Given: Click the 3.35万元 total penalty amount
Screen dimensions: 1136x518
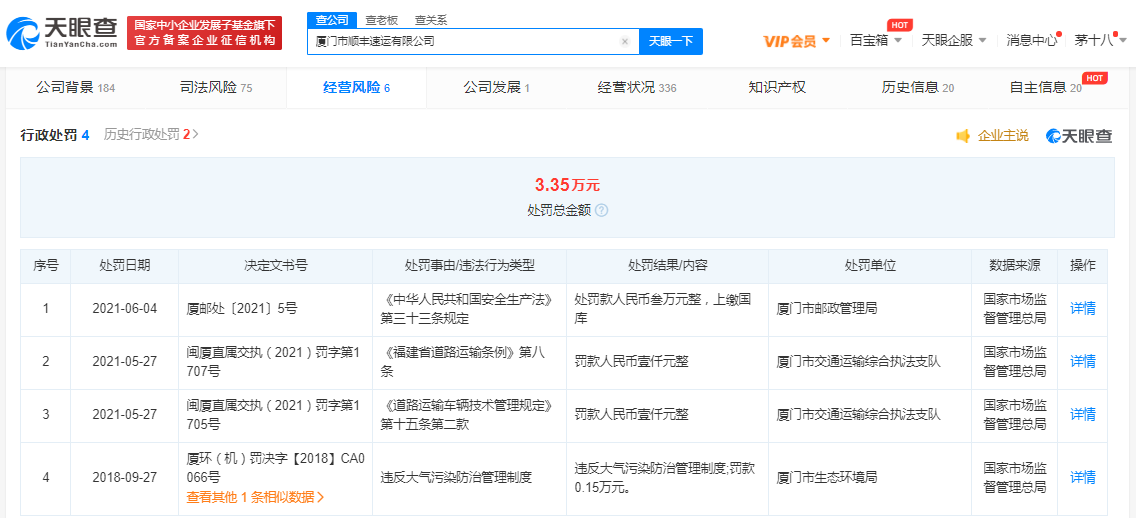Looking at the screenshot, I should [567, 185].
